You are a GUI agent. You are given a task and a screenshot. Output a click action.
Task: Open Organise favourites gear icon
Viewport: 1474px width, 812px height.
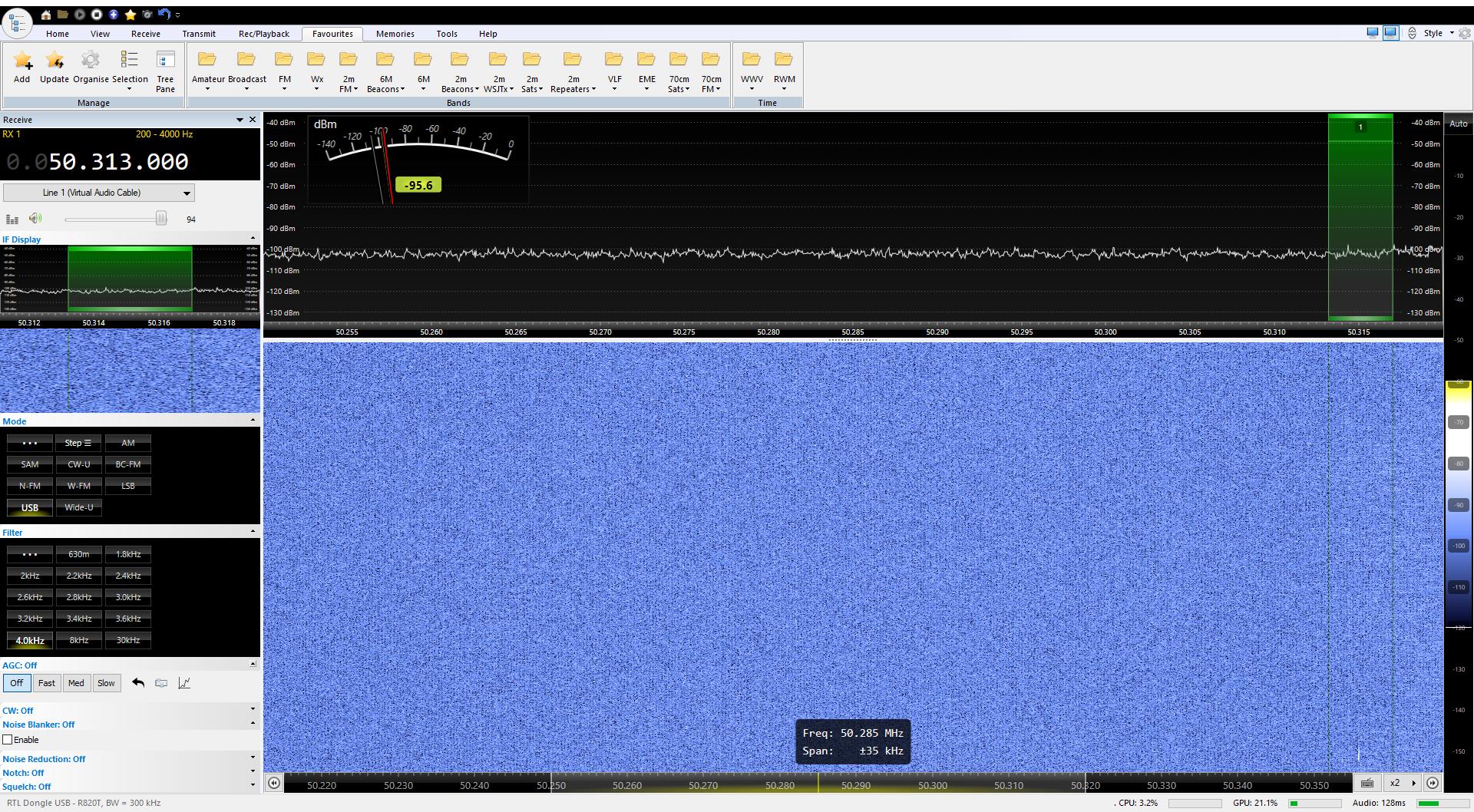(91, 61)
